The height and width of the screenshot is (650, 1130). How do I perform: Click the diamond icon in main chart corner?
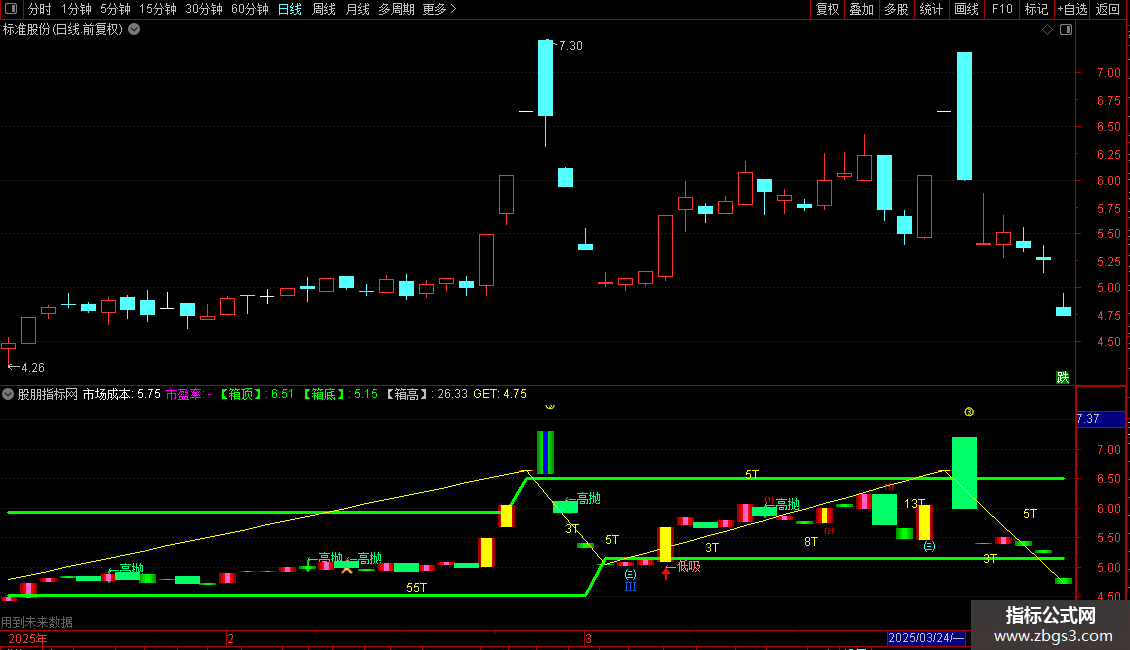[1048, 30]
